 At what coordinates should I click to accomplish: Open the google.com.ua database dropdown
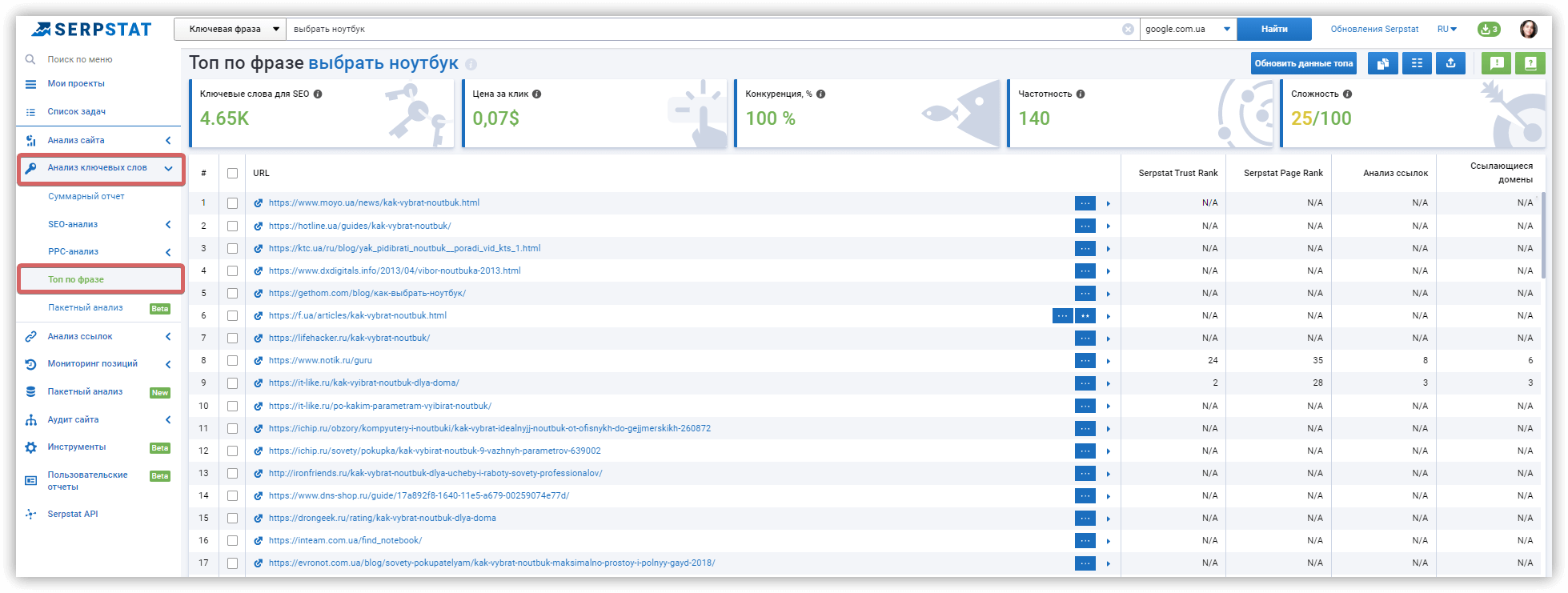coord(1188,30)
